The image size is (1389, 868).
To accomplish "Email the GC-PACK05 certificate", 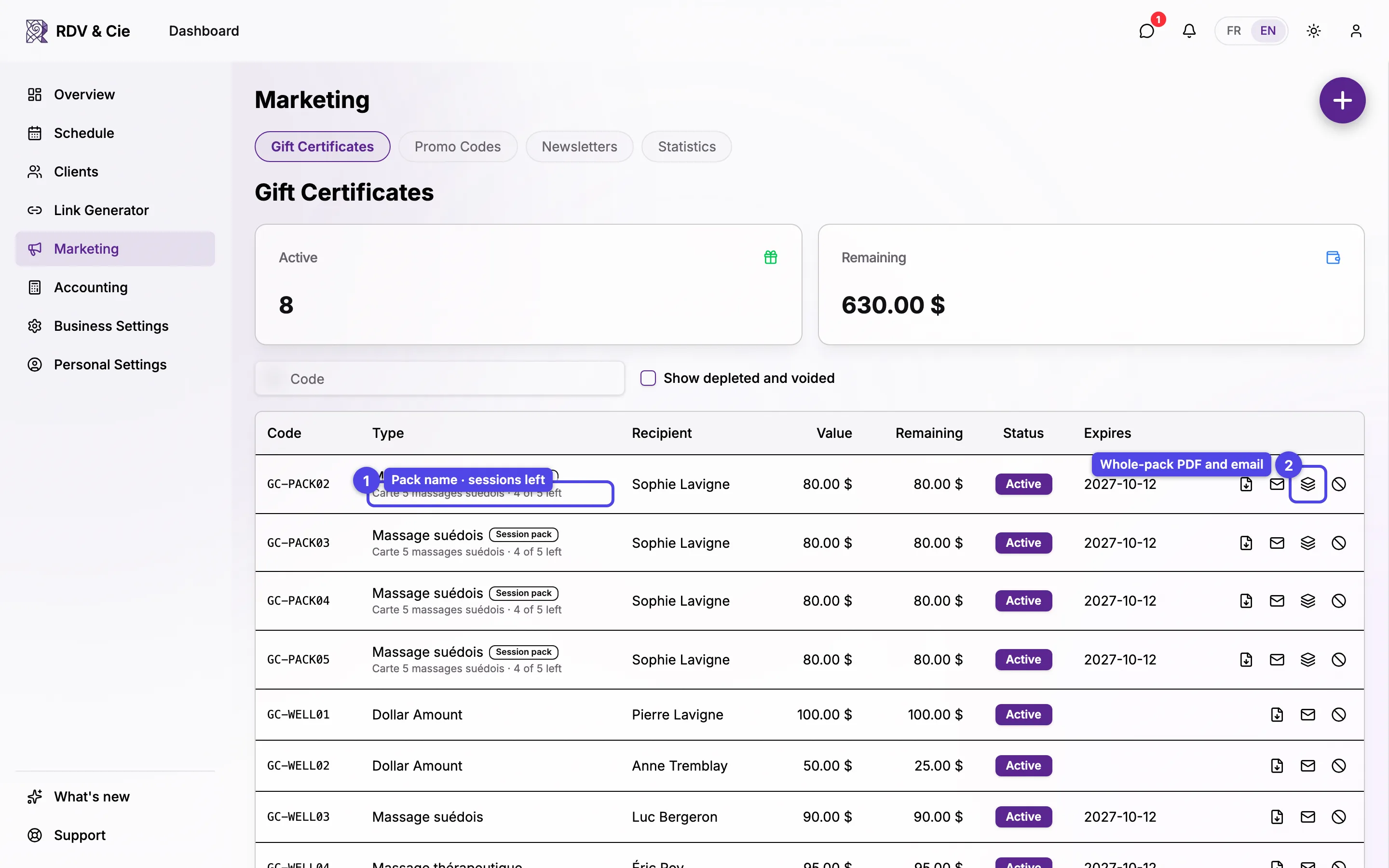I will (x=1277, y=660).
